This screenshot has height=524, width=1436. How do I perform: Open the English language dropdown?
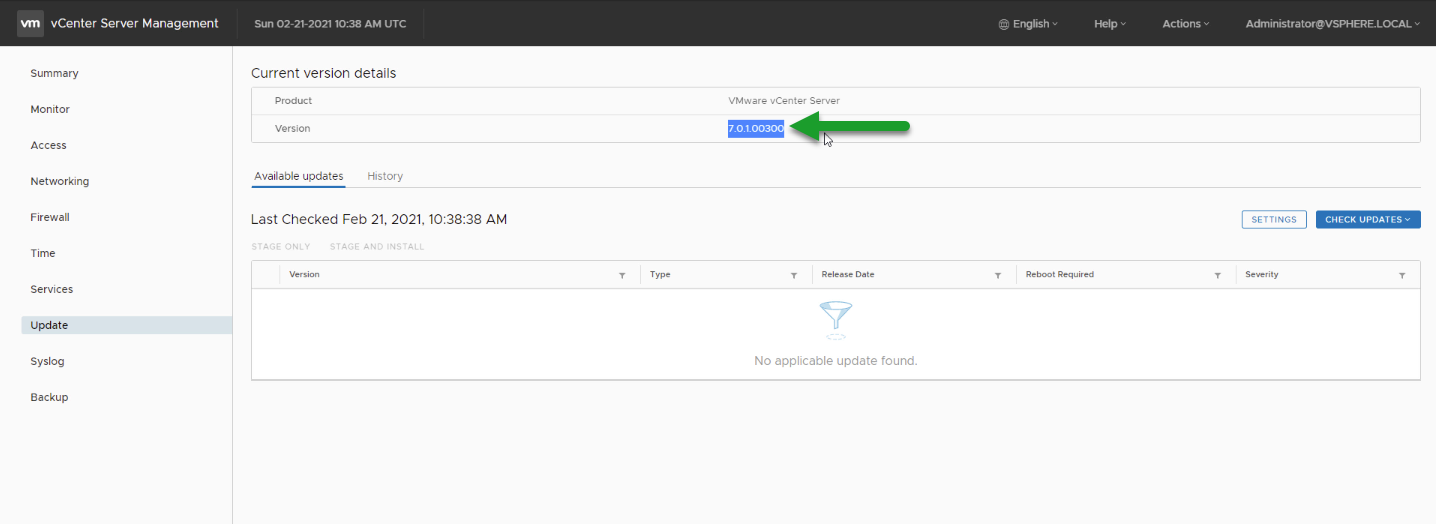1028,24
